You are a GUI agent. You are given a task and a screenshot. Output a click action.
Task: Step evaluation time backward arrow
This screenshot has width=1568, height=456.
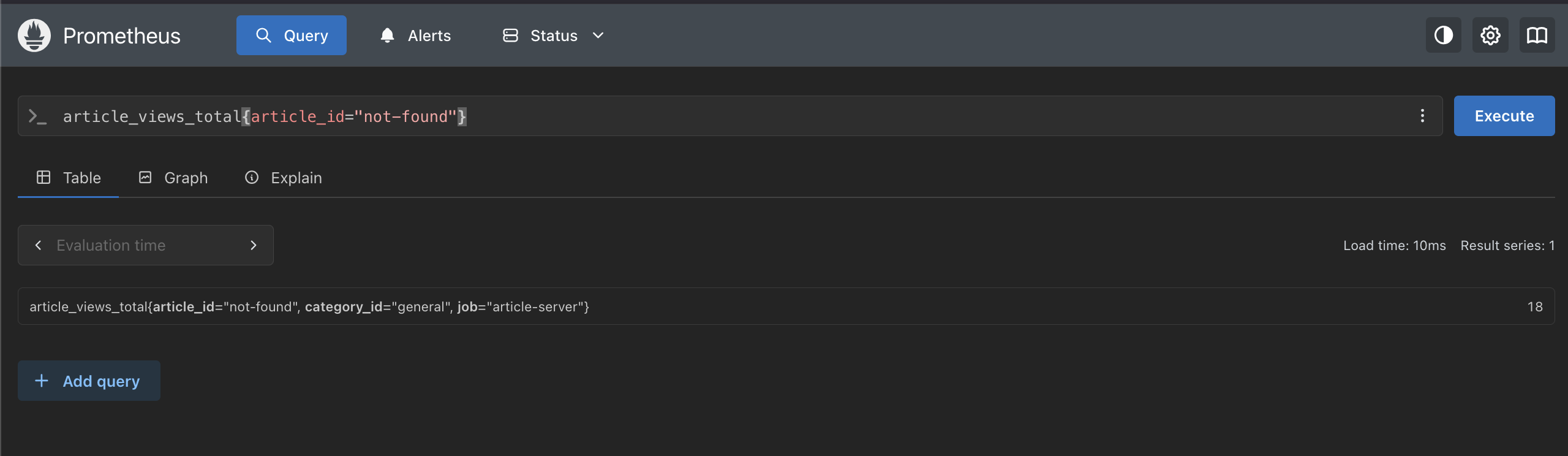[39, 245]
